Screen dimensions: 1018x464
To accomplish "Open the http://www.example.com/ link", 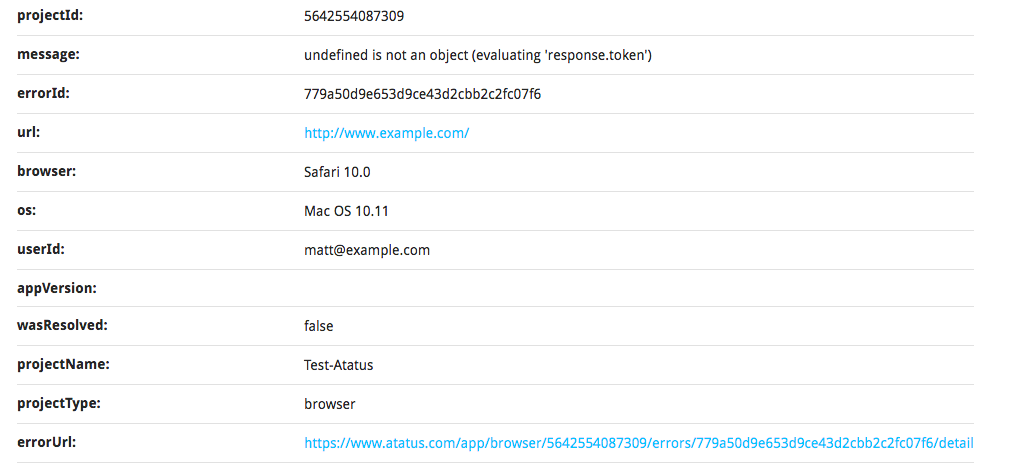I will tap(386, 133).
